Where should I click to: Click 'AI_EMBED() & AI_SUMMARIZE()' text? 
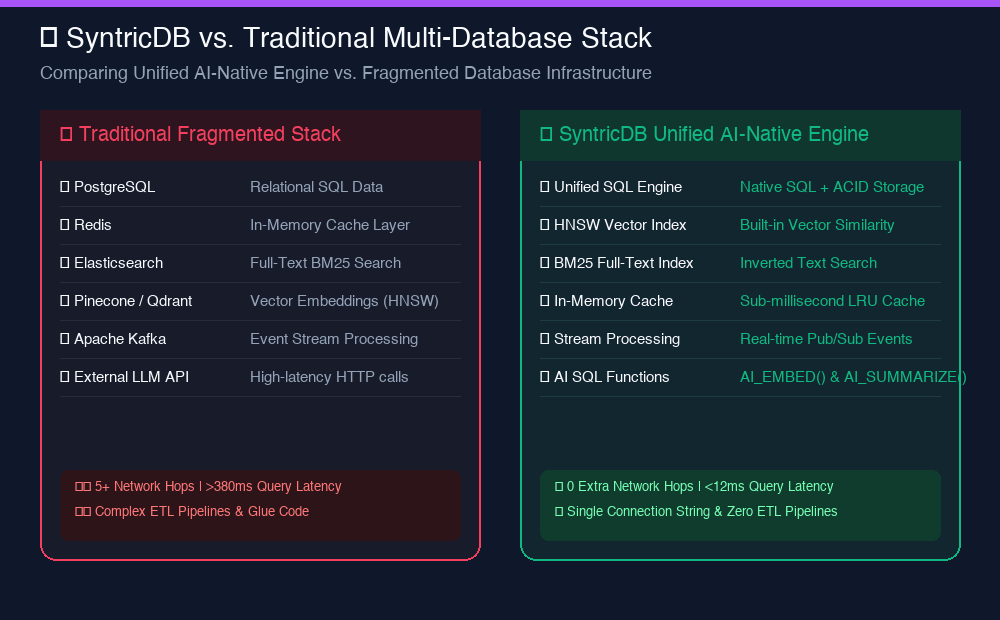(x=853, y=377)
